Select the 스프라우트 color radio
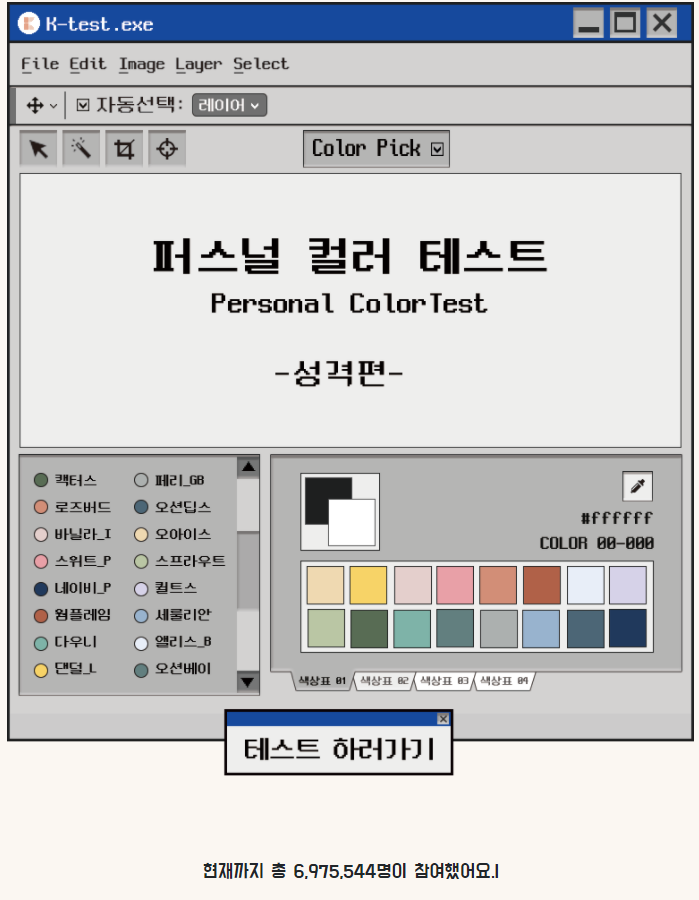699x900 pixels. click(141, 561)
